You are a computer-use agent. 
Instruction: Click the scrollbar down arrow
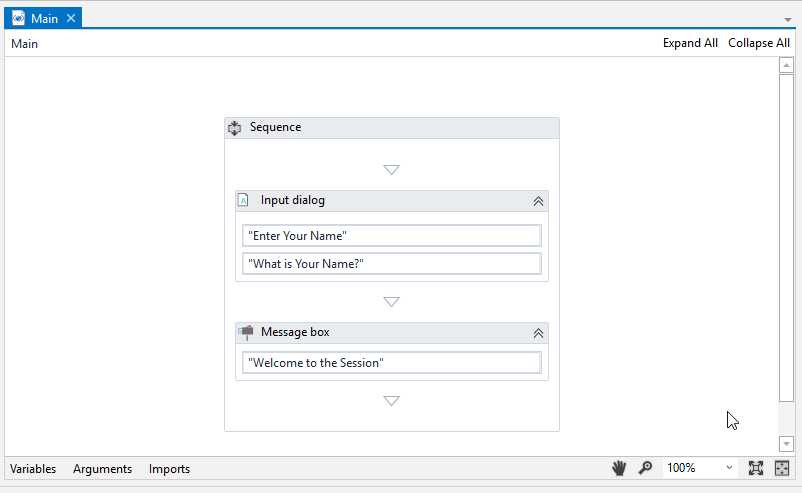click(786, 444)
